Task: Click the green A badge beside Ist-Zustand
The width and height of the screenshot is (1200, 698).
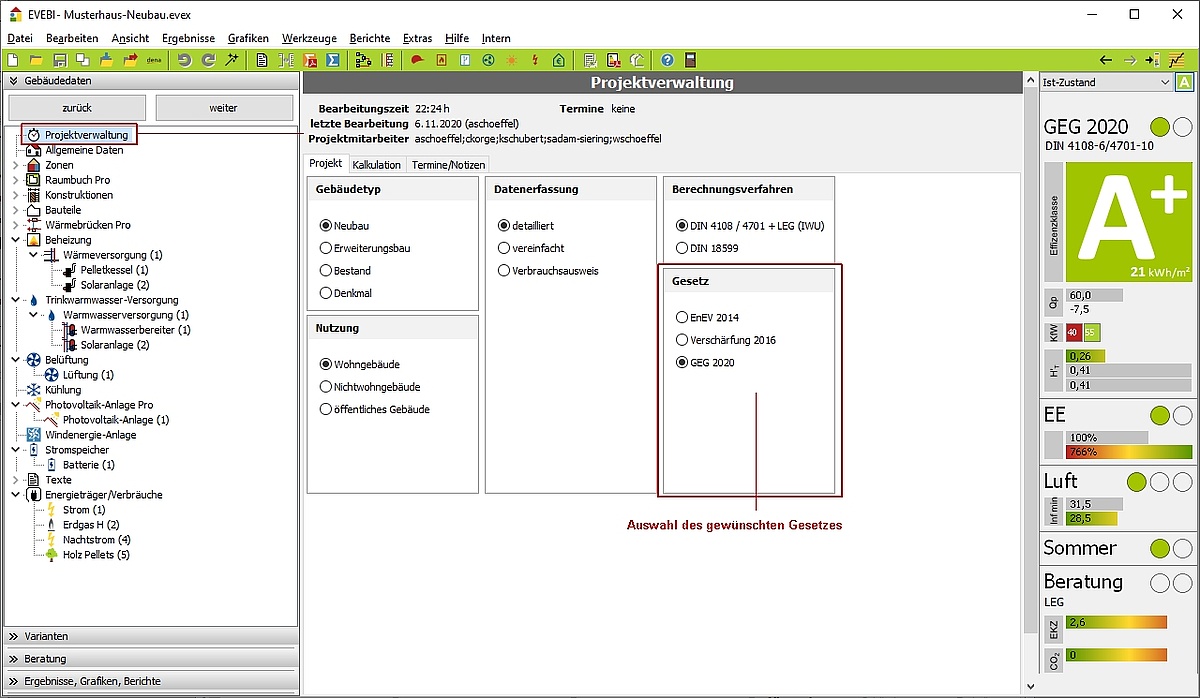Action: (1184, 82)
